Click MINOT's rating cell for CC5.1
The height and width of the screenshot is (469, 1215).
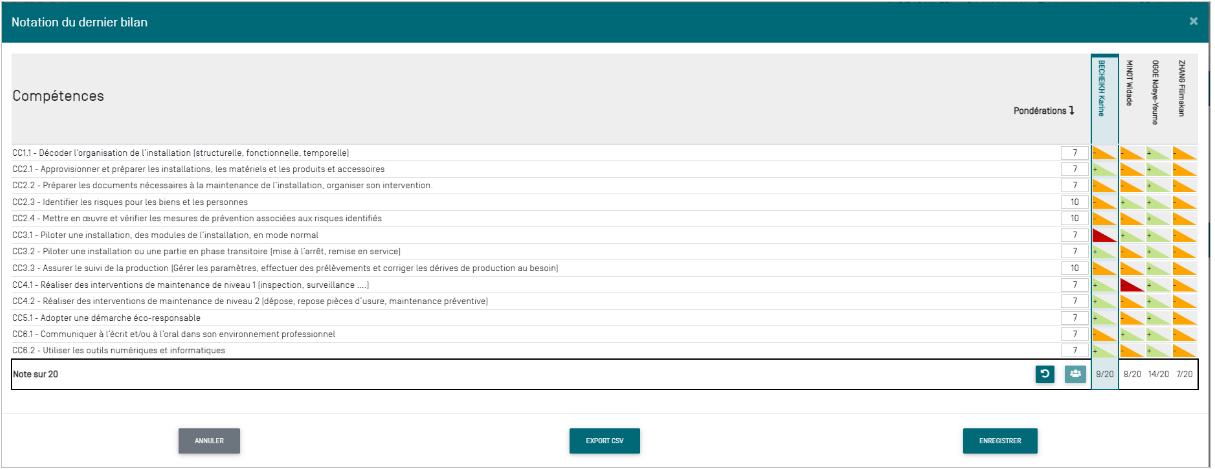coord(1131,317)
